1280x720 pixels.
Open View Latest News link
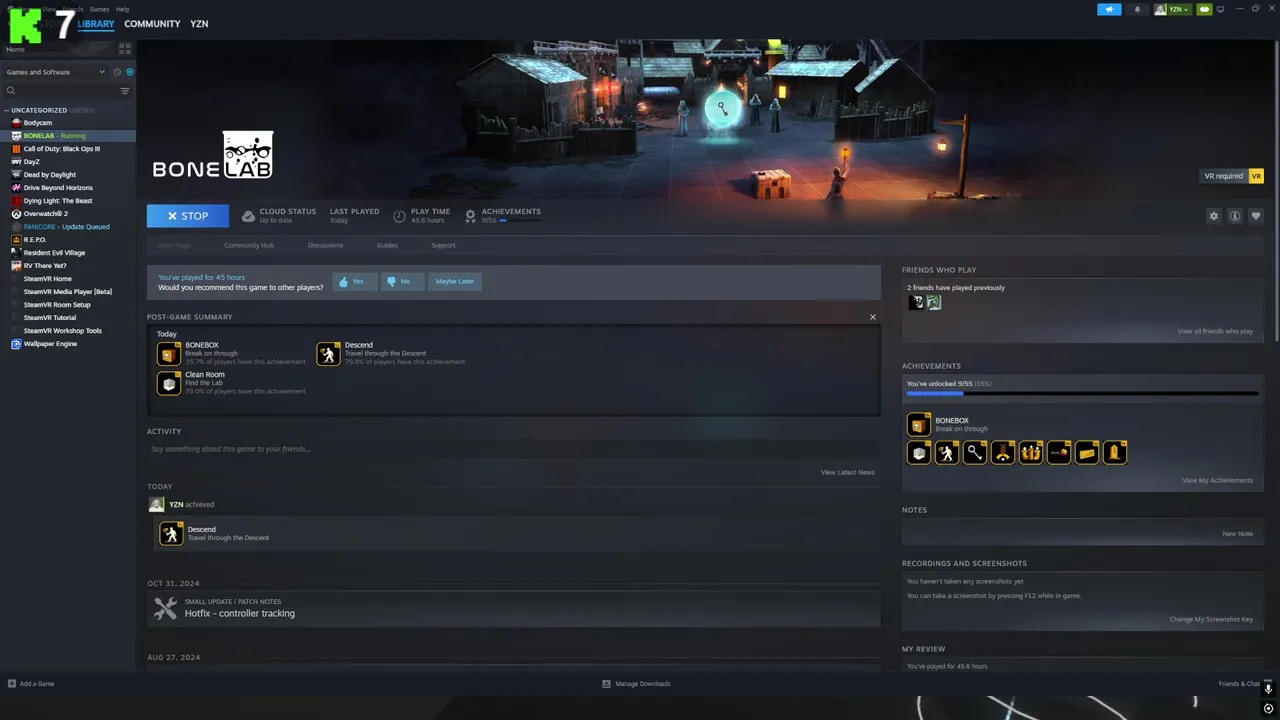848,472
